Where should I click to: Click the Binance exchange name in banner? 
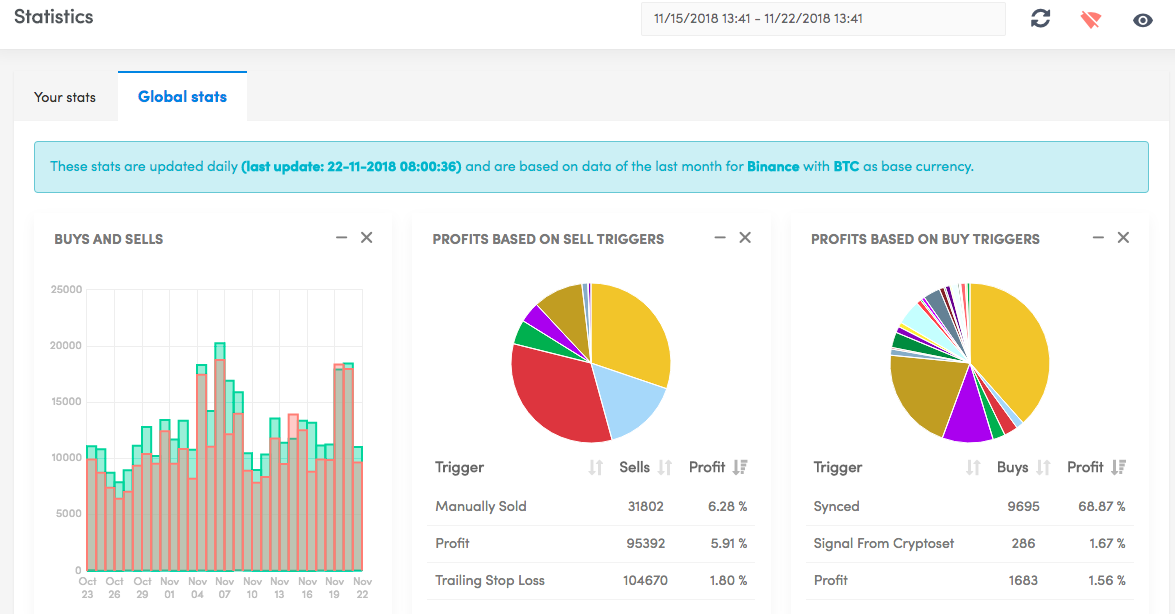click(x=773, y=166)
